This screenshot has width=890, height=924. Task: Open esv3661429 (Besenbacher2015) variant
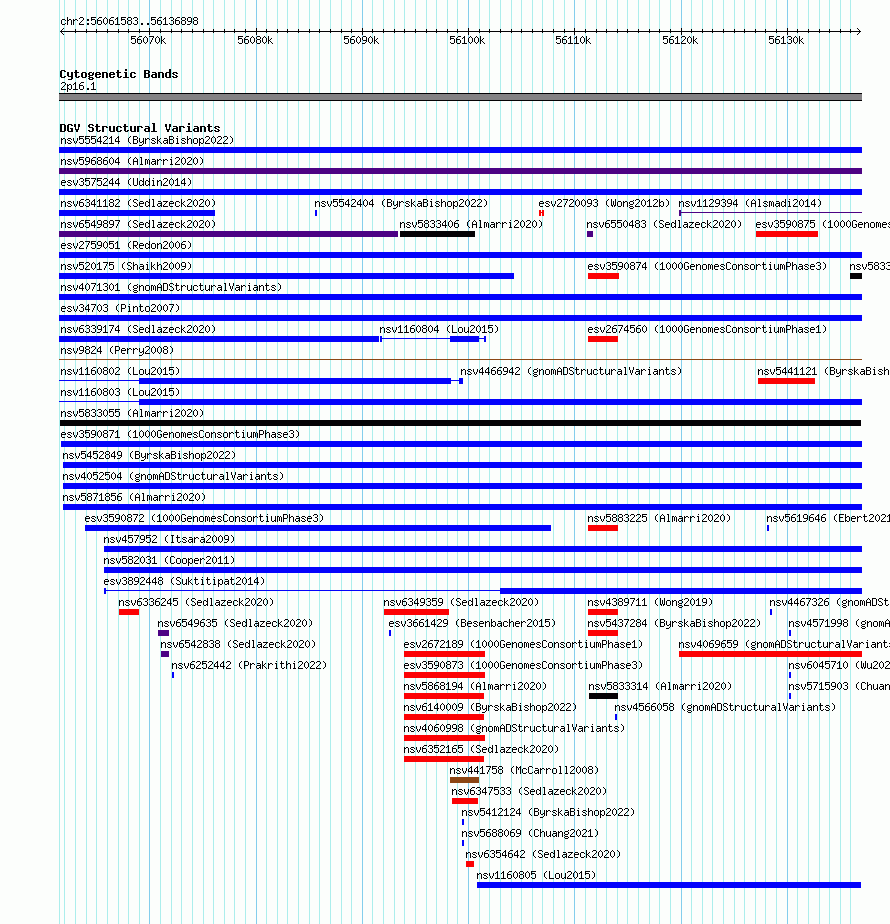pyautogui.click(x=472, y=623)
